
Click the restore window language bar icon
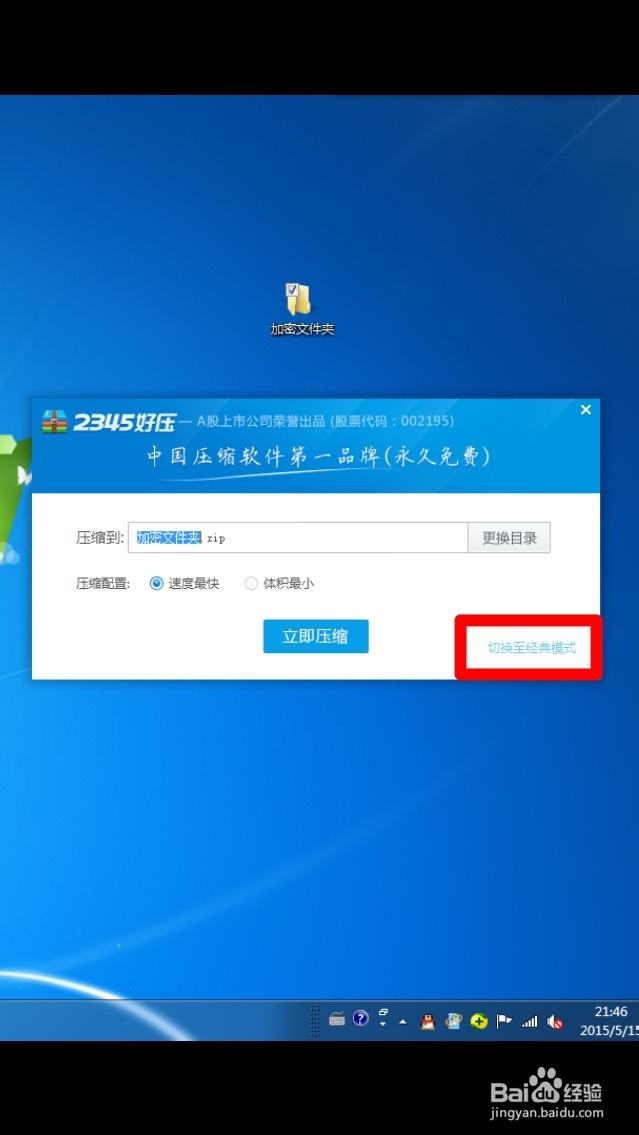click(x=383, y=1012)
